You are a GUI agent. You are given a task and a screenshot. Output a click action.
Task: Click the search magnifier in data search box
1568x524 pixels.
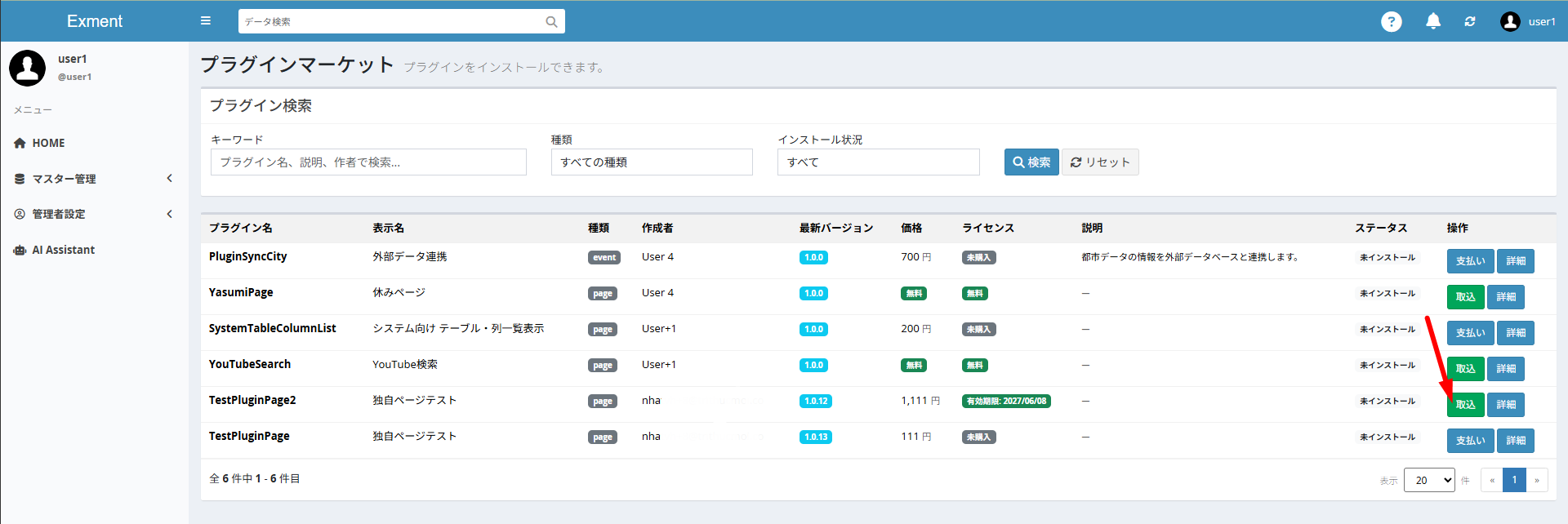click(551, 22)
